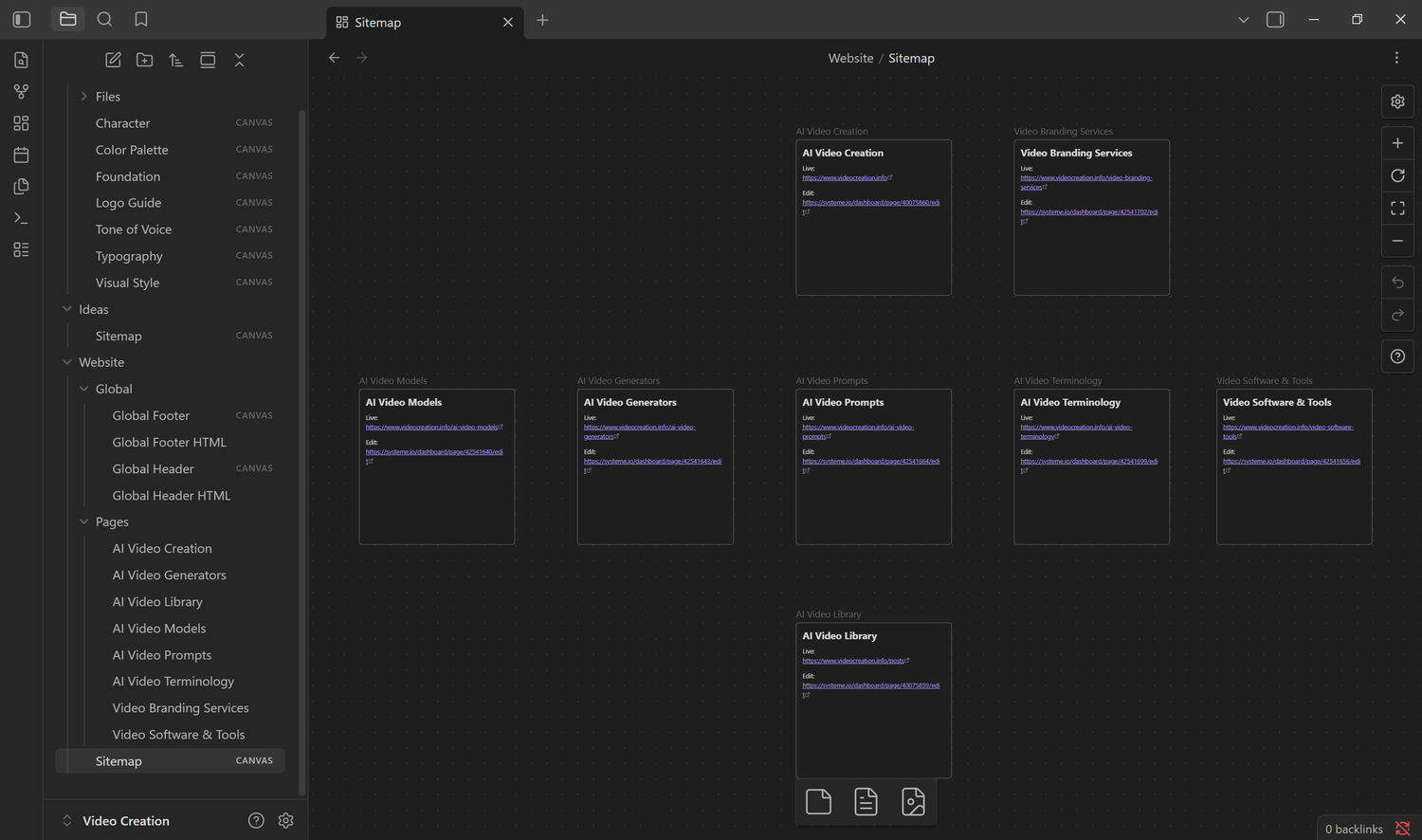Collapse all folders in file explorer
The image size is (1422, 840).
click(239, 60)
